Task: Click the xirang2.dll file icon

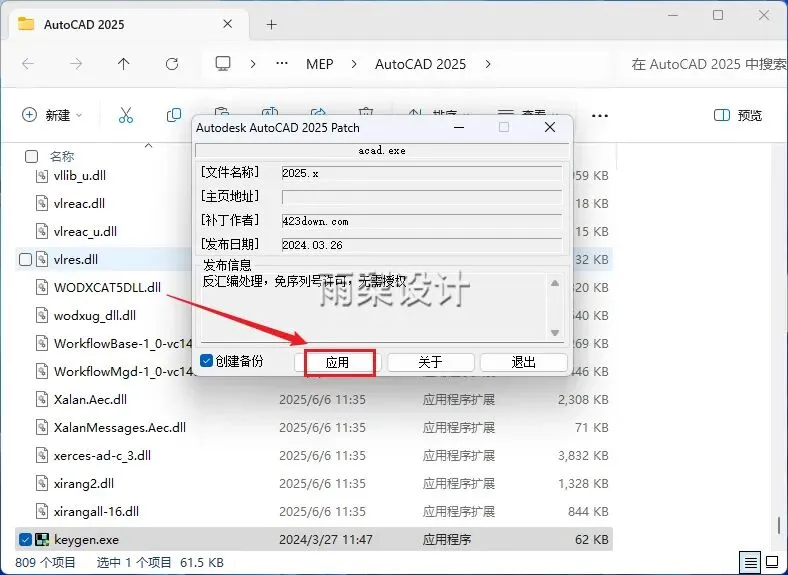Action: (x=42, y=484)
